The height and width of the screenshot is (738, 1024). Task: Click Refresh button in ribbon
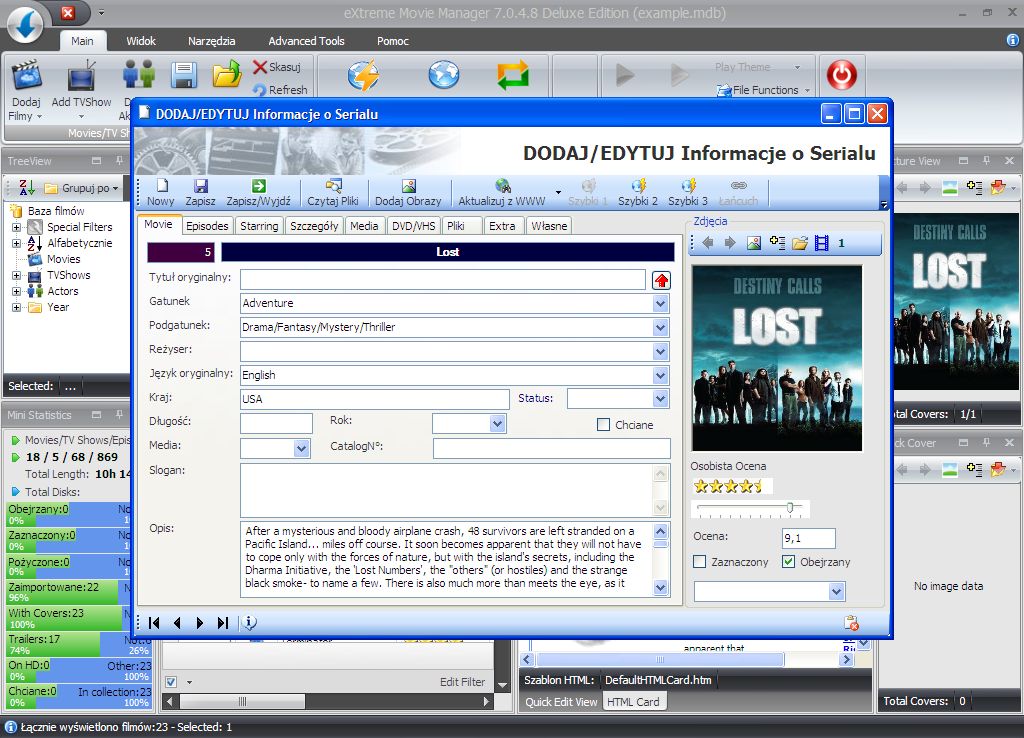click(x=280, y=90)
